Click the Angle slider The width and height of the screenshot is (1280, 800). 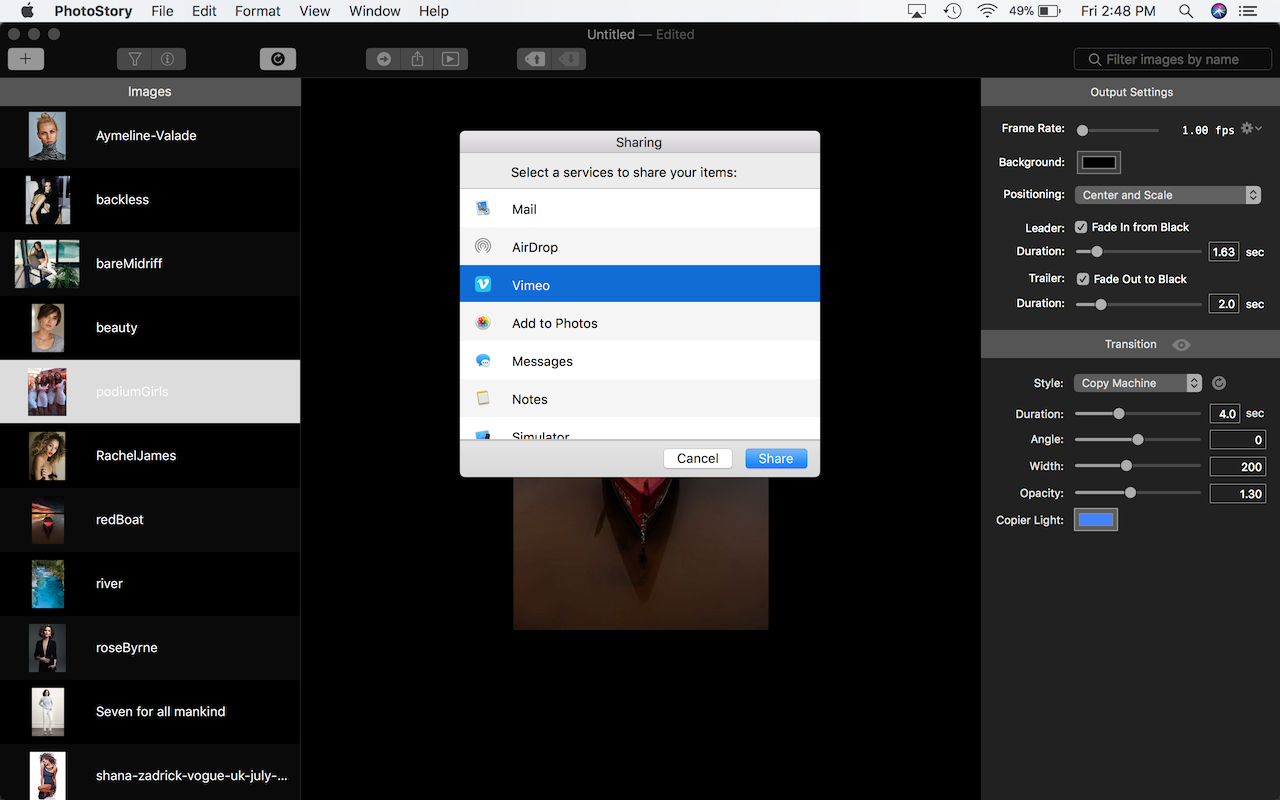(x=1138, y=439)
